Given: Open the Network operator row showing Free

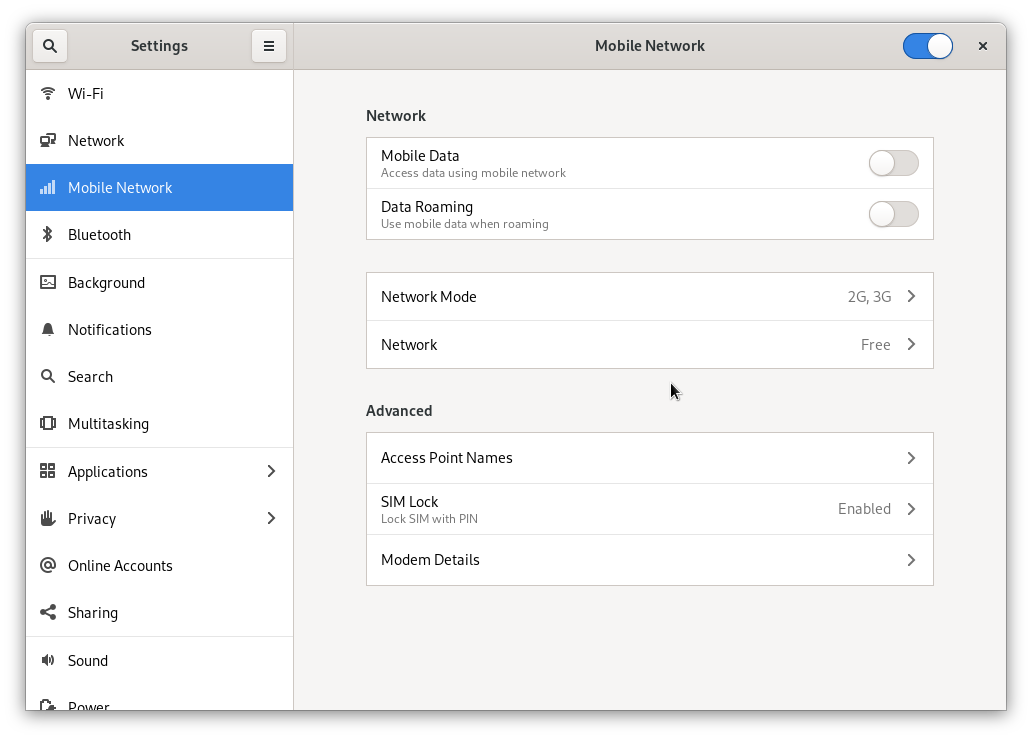Looking at the screenshot, I should tap(649, 345).
